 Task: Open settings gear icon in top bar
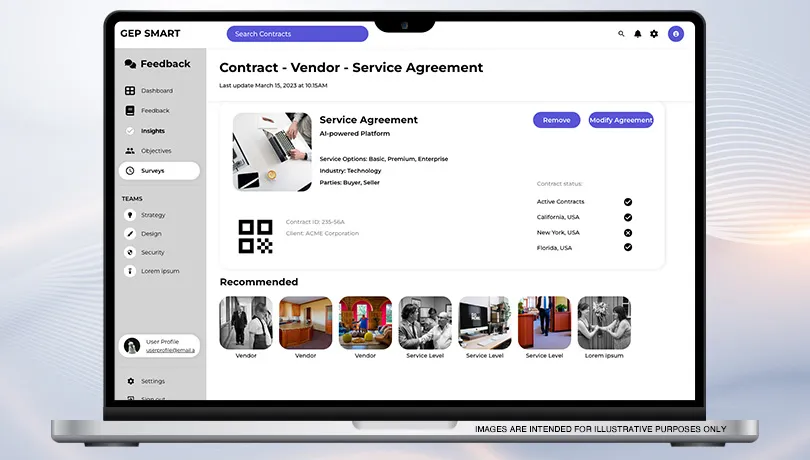tap(654, 34)
